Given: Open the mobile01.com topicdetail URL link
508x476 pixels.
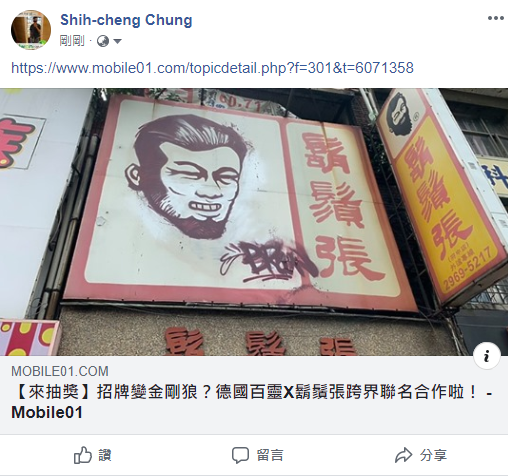Looking at the screenshot, I should coord(212,68).
